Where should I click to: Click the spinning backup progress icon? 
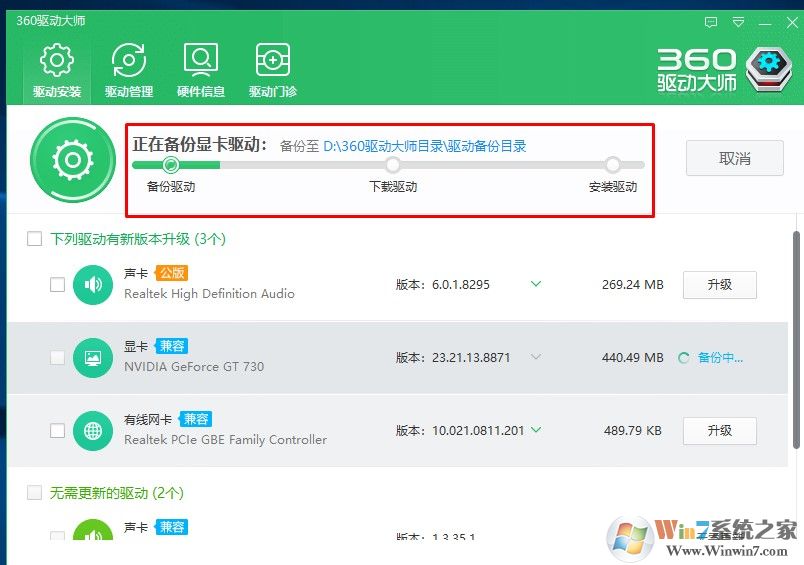click(684, 358)
